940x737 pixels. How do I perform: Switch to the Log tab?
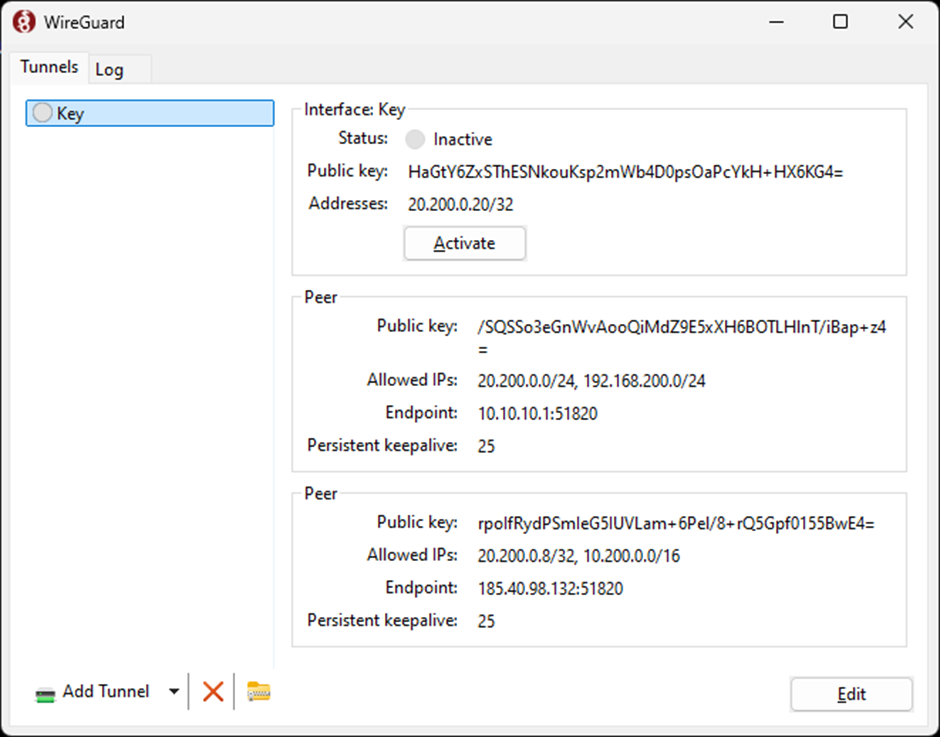coord(110,69)
